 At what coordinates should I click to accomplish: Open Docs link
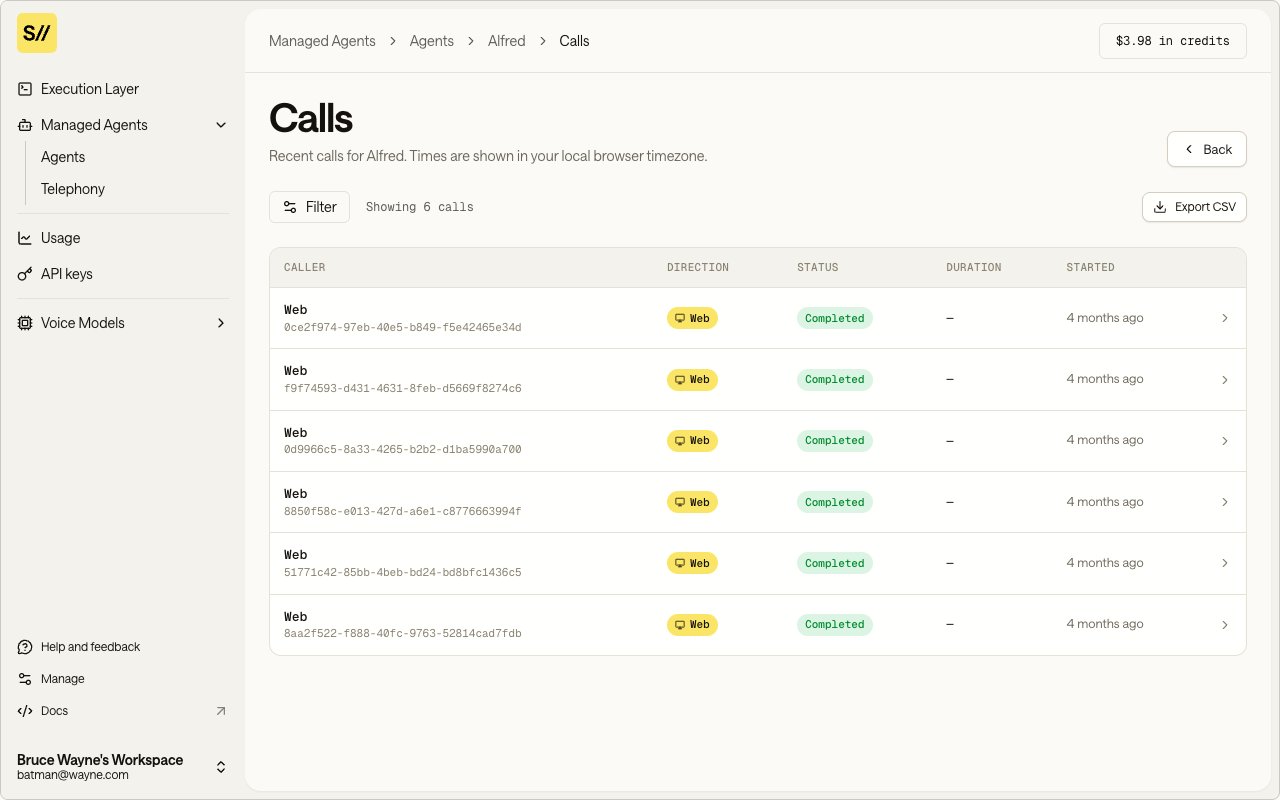(x=123, y=711)
